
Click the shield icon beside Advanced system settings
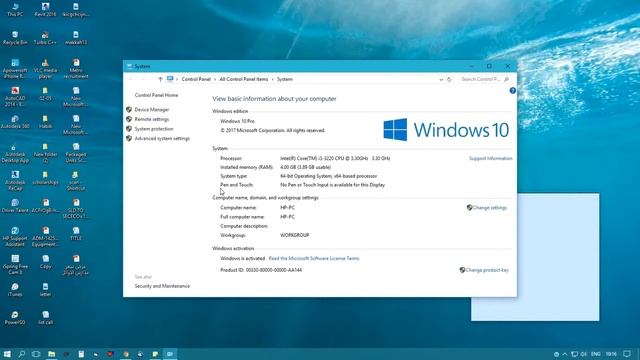(129, 138)
